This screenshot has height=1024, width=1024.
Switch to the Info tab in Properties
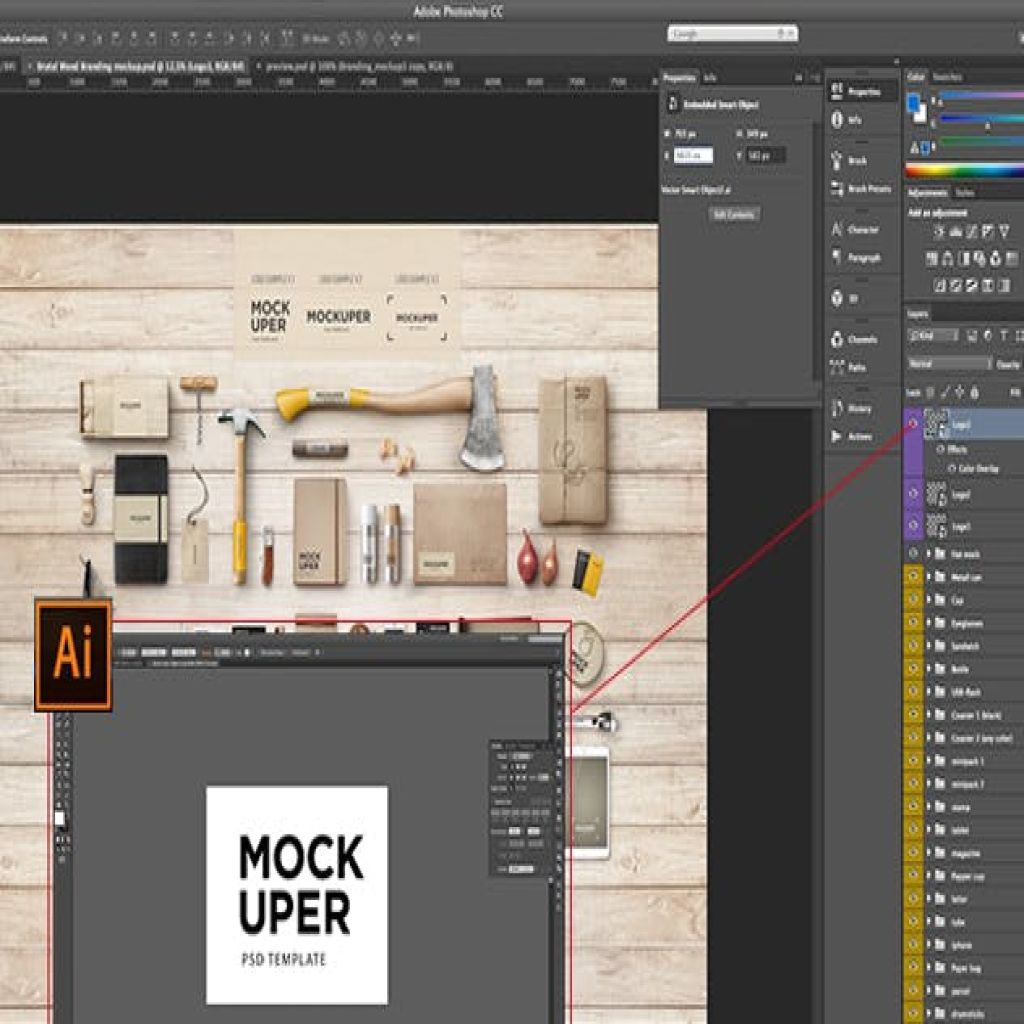click(711, 78)
